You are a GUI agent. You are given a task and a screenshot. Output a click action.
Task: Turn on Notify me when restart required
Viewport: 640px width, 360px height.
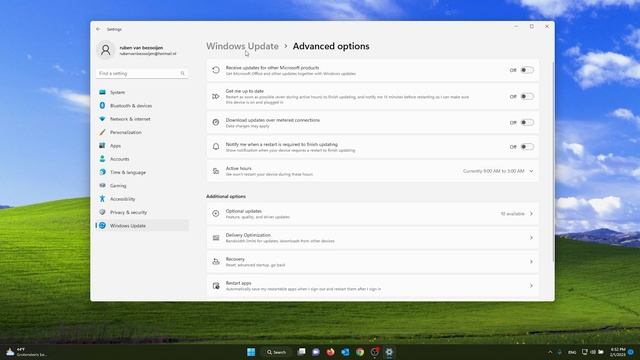pyautogui.click(x=527, y=147)
